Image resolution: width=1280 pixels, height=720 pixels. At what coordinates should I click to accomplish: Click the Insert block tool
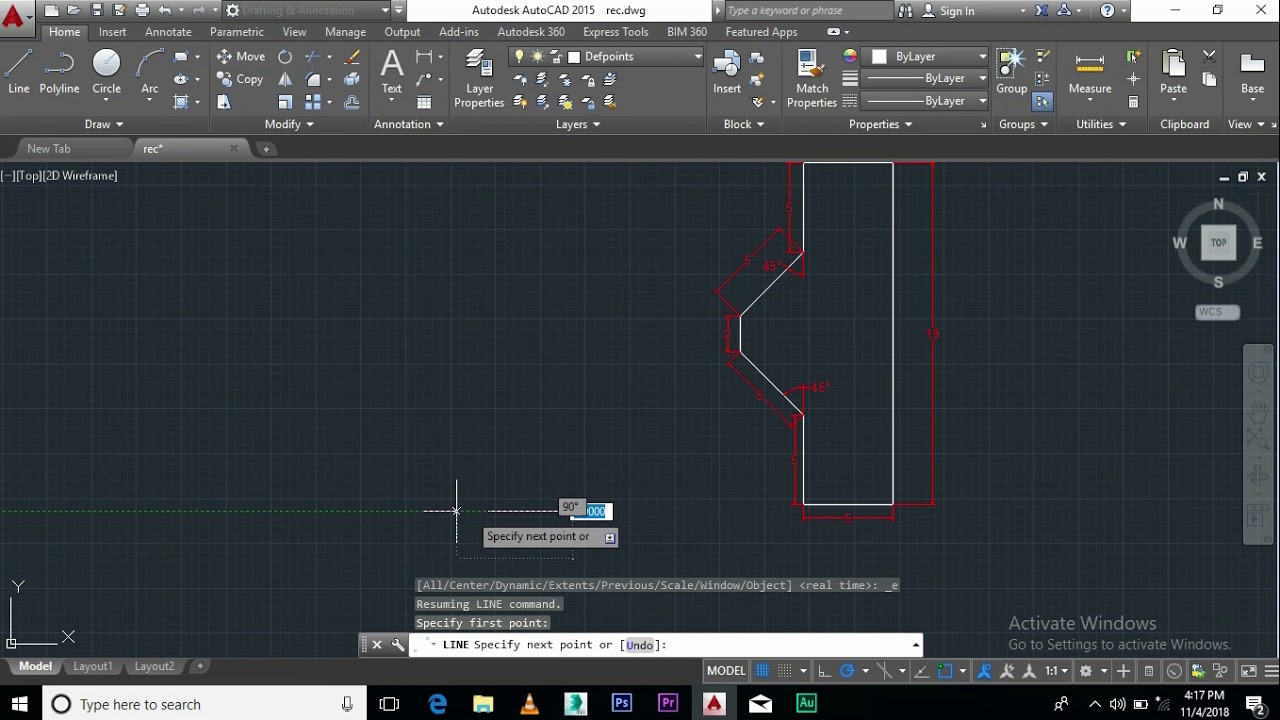[727, 72]
